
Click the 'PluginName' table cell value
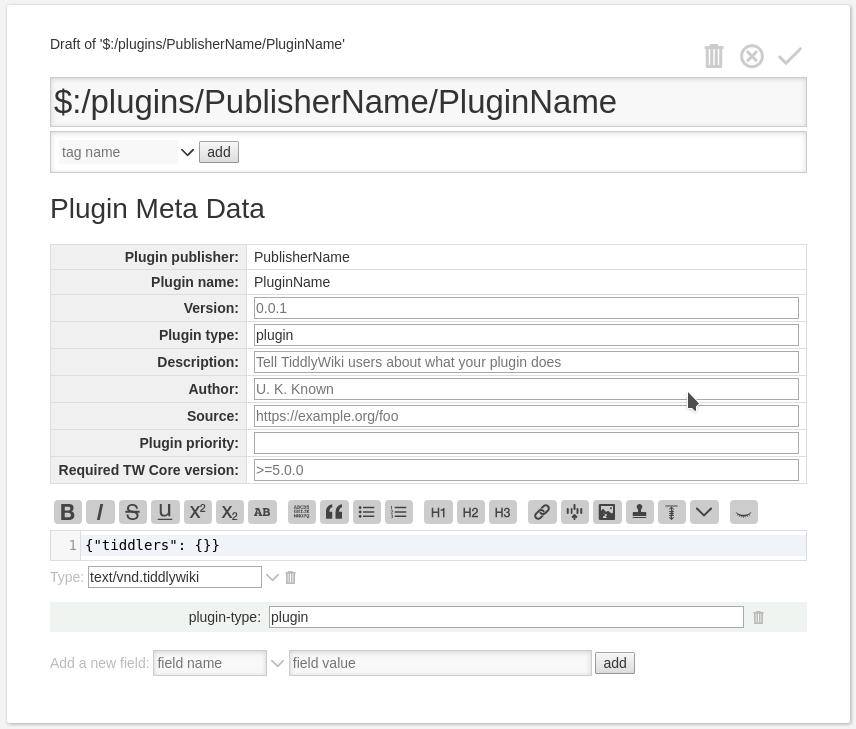[x=292, y=282]
